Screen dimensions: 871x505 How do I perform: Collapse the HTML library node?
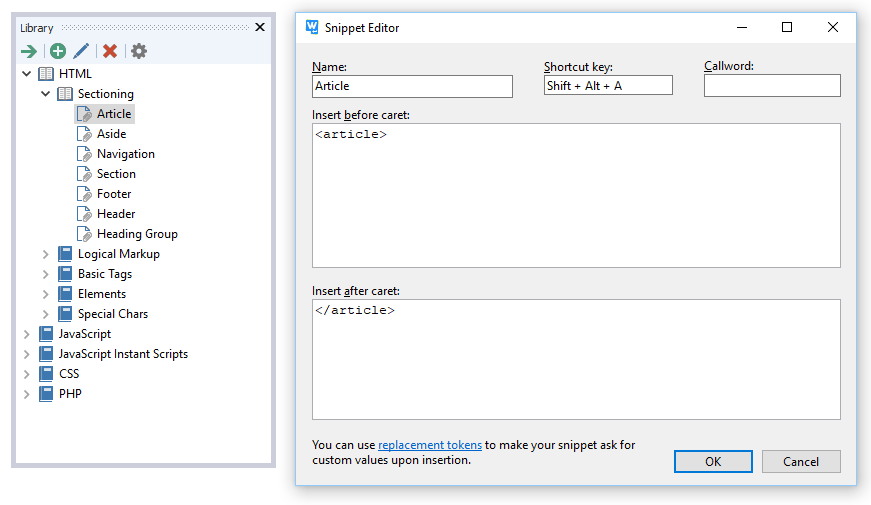click(27, 74)
